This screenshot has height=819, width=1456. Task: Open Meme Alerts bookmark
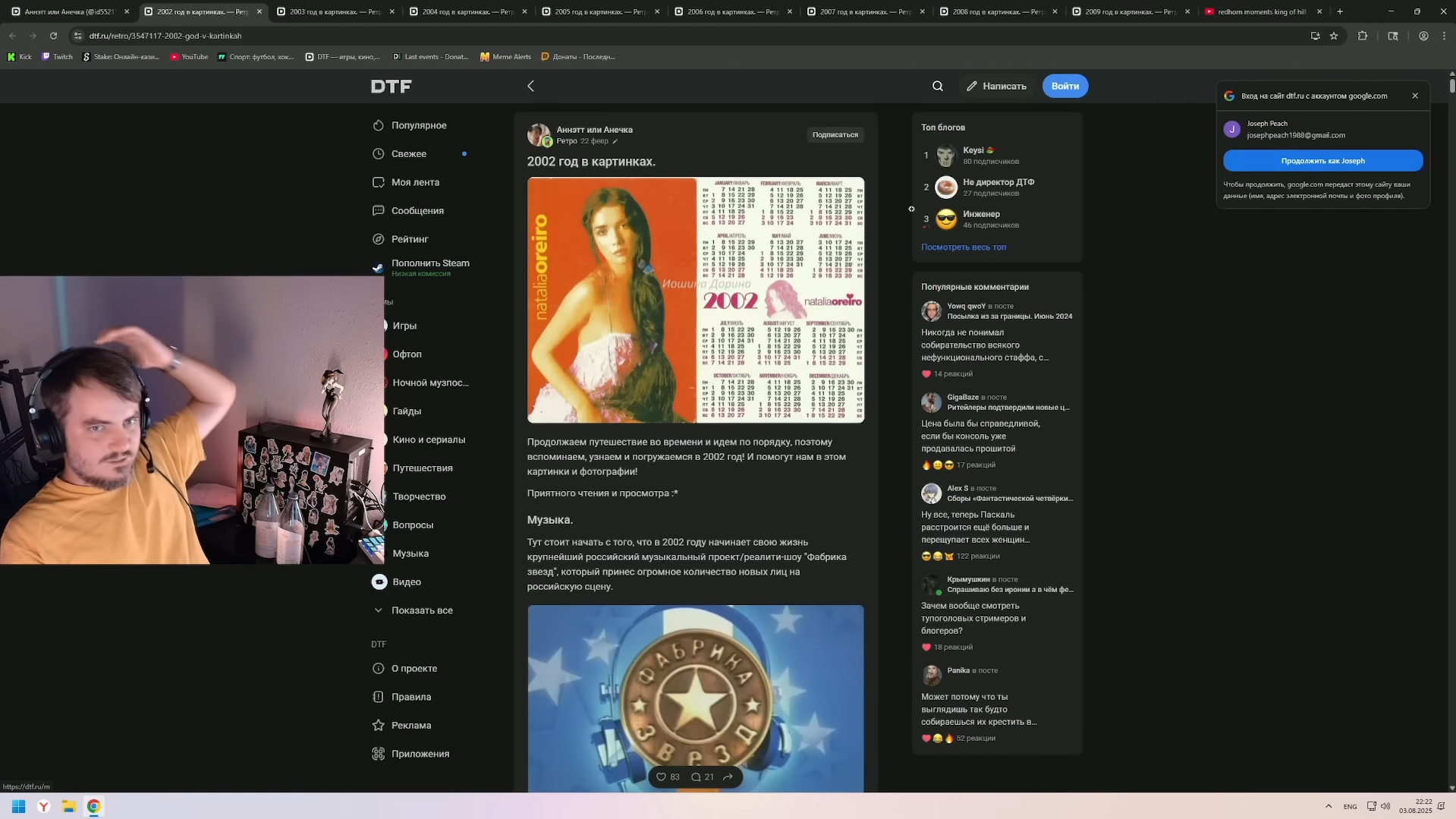(x=505, y=57)
